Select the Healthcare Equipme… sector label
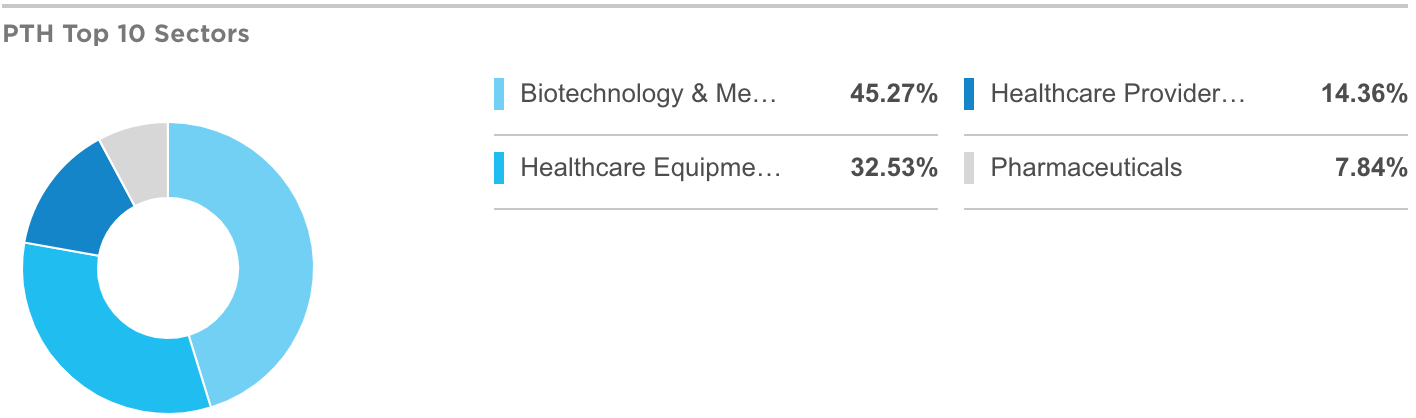The height and width of the screenshot is (418, 1416). pos(650,168)
